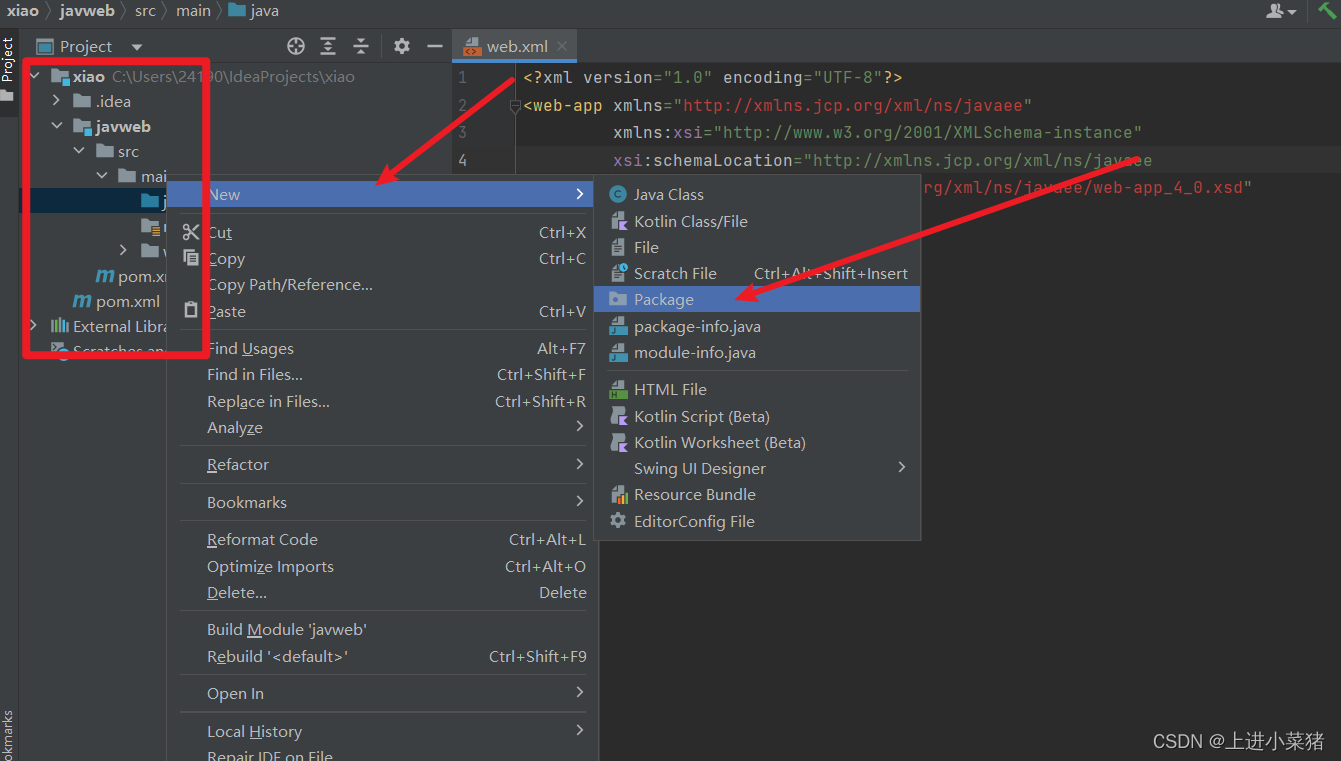Open Project panel settings gear
1341x761 pixels.
(x=402, y=46)
